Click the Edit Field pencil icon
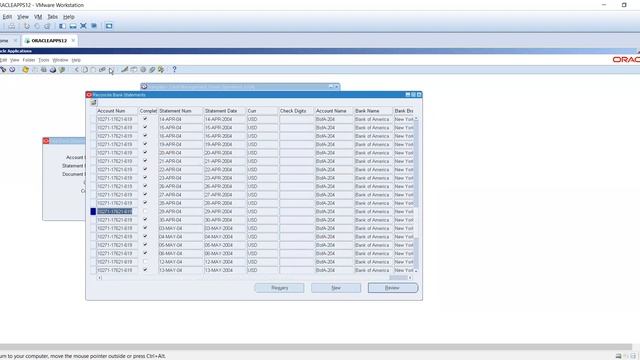640x360 pixels. [x=124, y=70]
